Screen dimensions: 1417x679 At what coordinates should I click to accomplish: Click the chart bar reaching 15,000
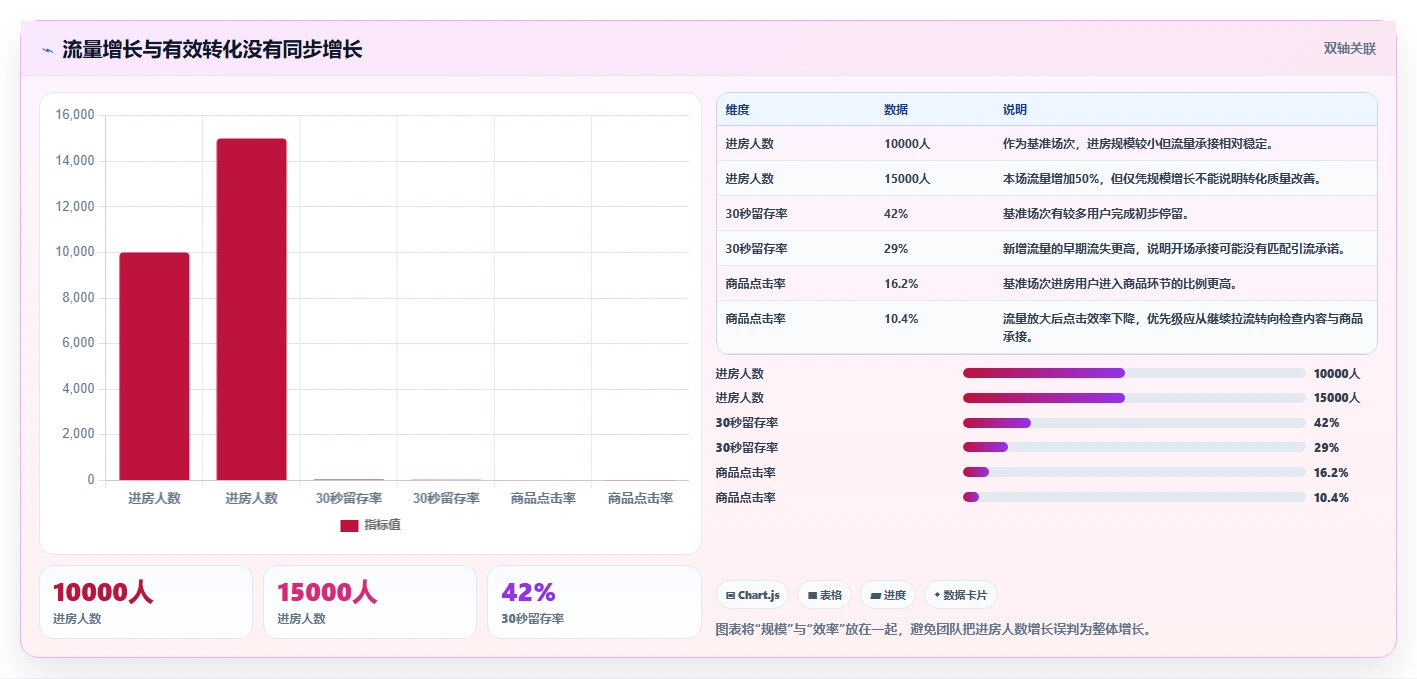coord(251,309)
